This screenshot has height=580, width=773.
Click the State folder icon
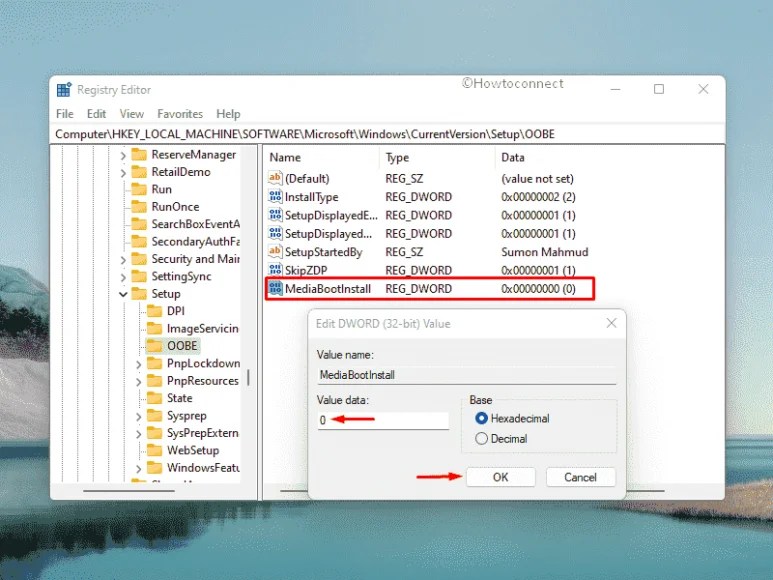tap(155, 398)
